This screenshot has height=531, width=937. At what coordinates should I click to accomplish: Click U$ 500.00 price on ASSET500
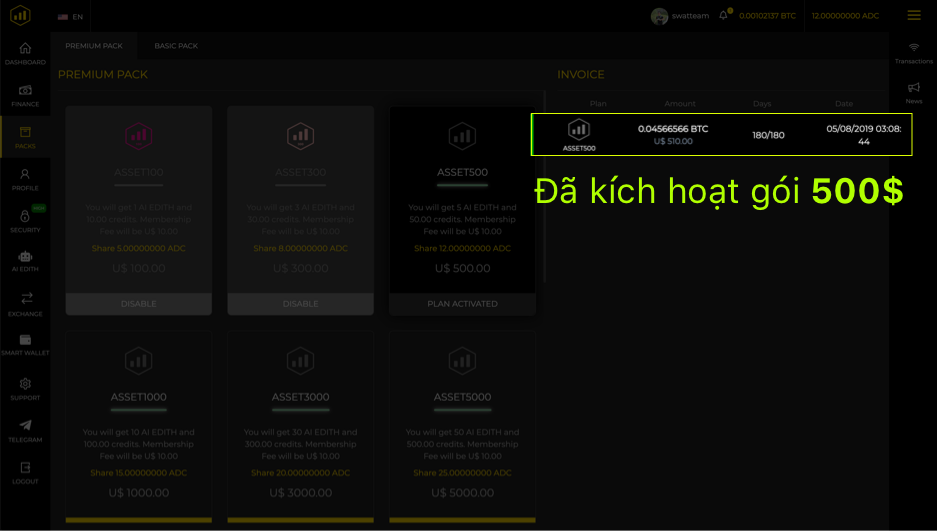coord(463,268)
